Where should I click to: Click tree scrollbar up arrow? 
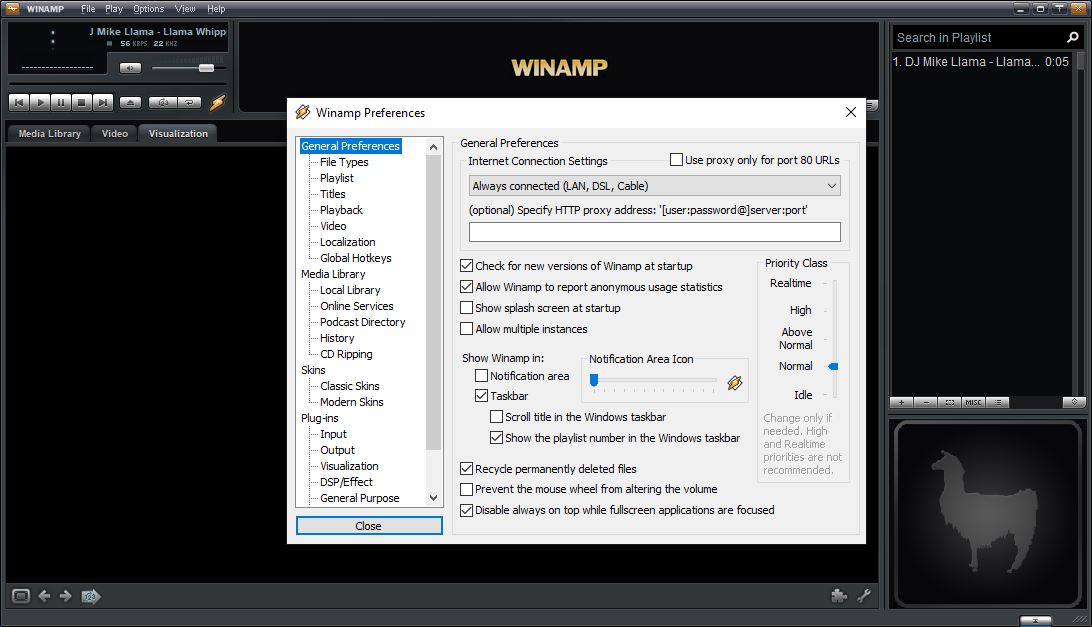433,147
